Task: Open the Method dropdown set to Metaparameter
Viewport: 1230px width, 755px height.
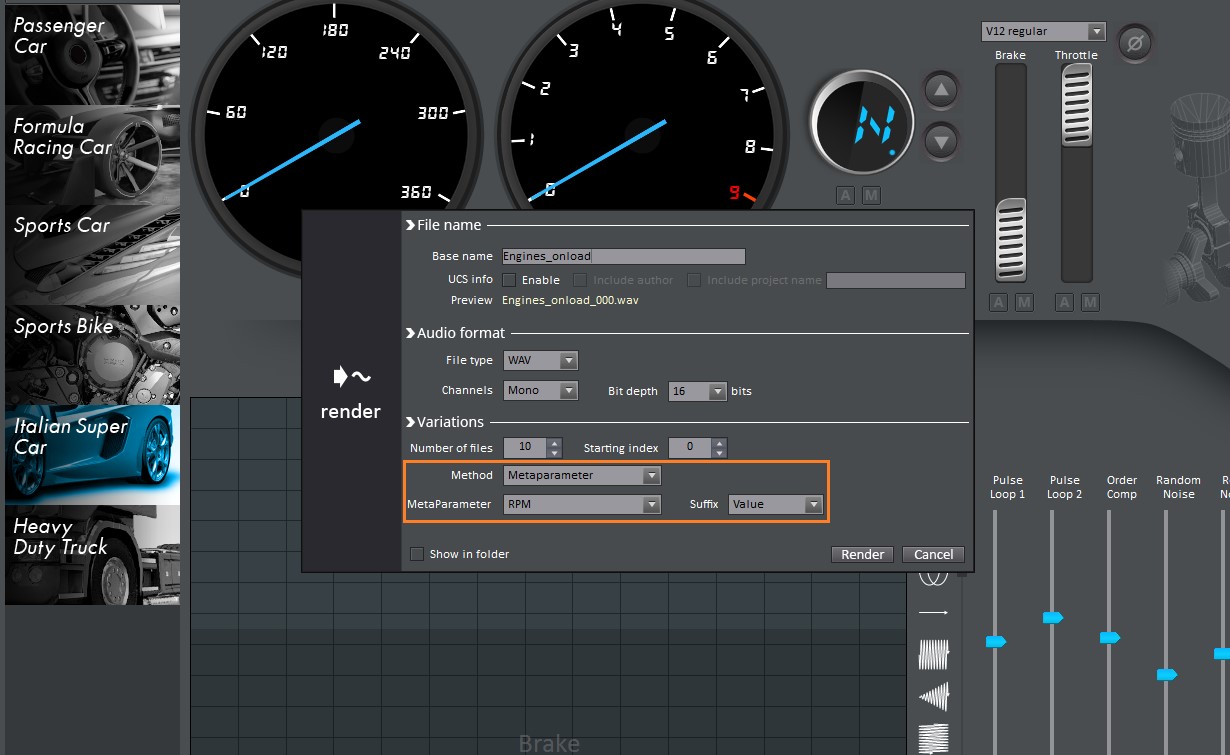Action: tap(581, 475)
